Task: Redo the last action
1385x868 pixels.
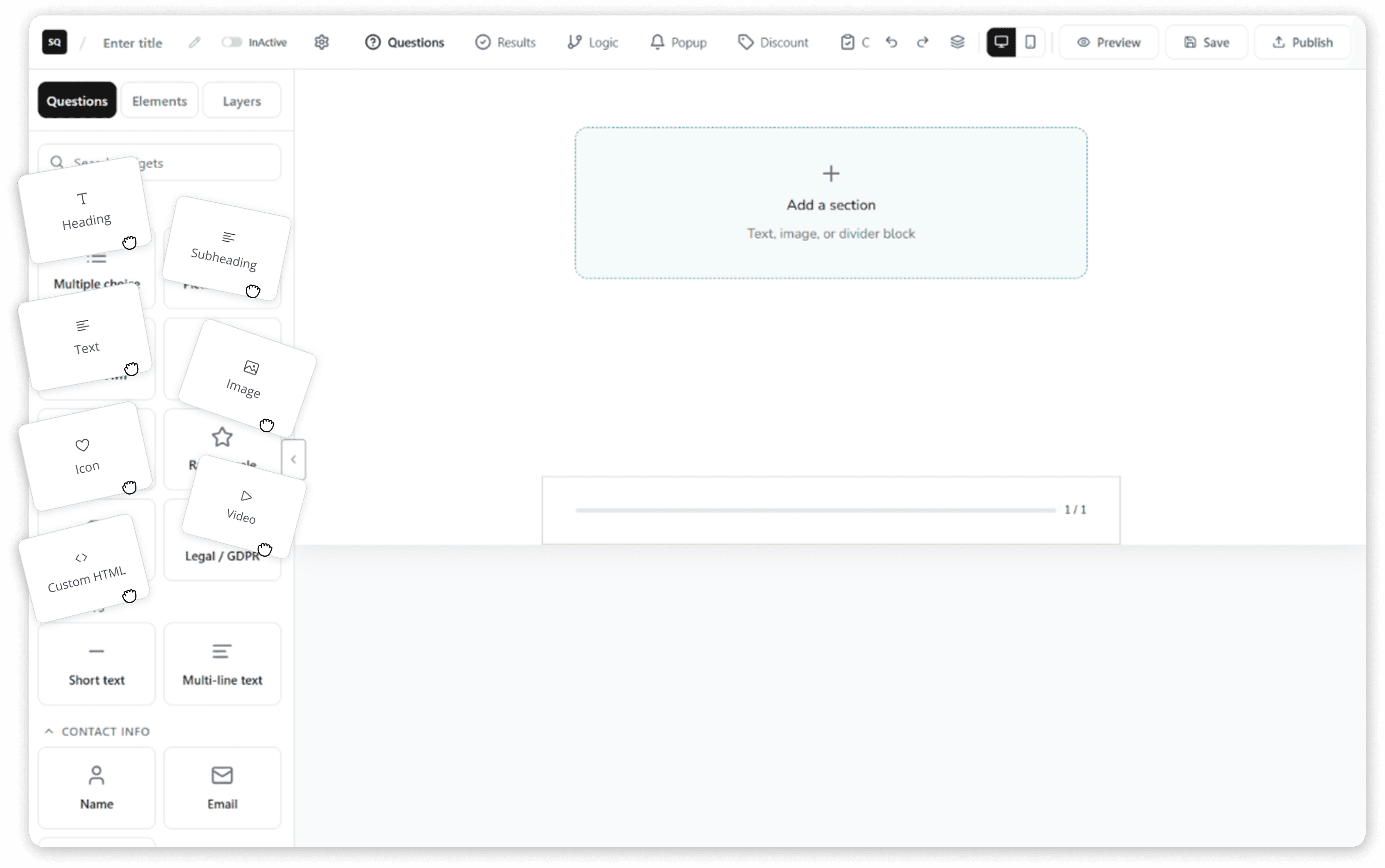Action: (x=922, y=42)
